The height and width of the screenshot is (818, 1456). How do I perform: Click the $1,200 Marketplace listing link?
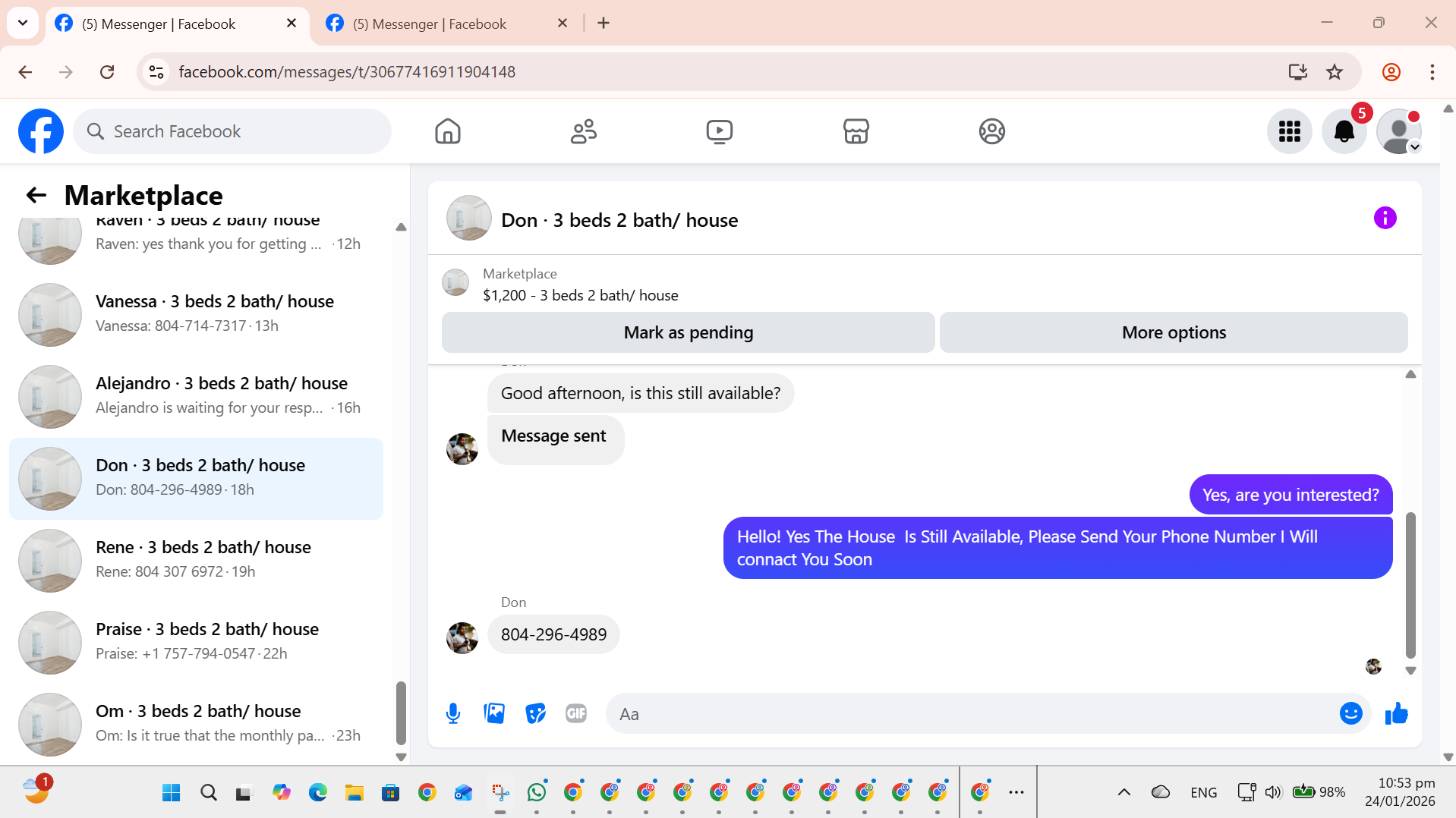click(581, 295)
